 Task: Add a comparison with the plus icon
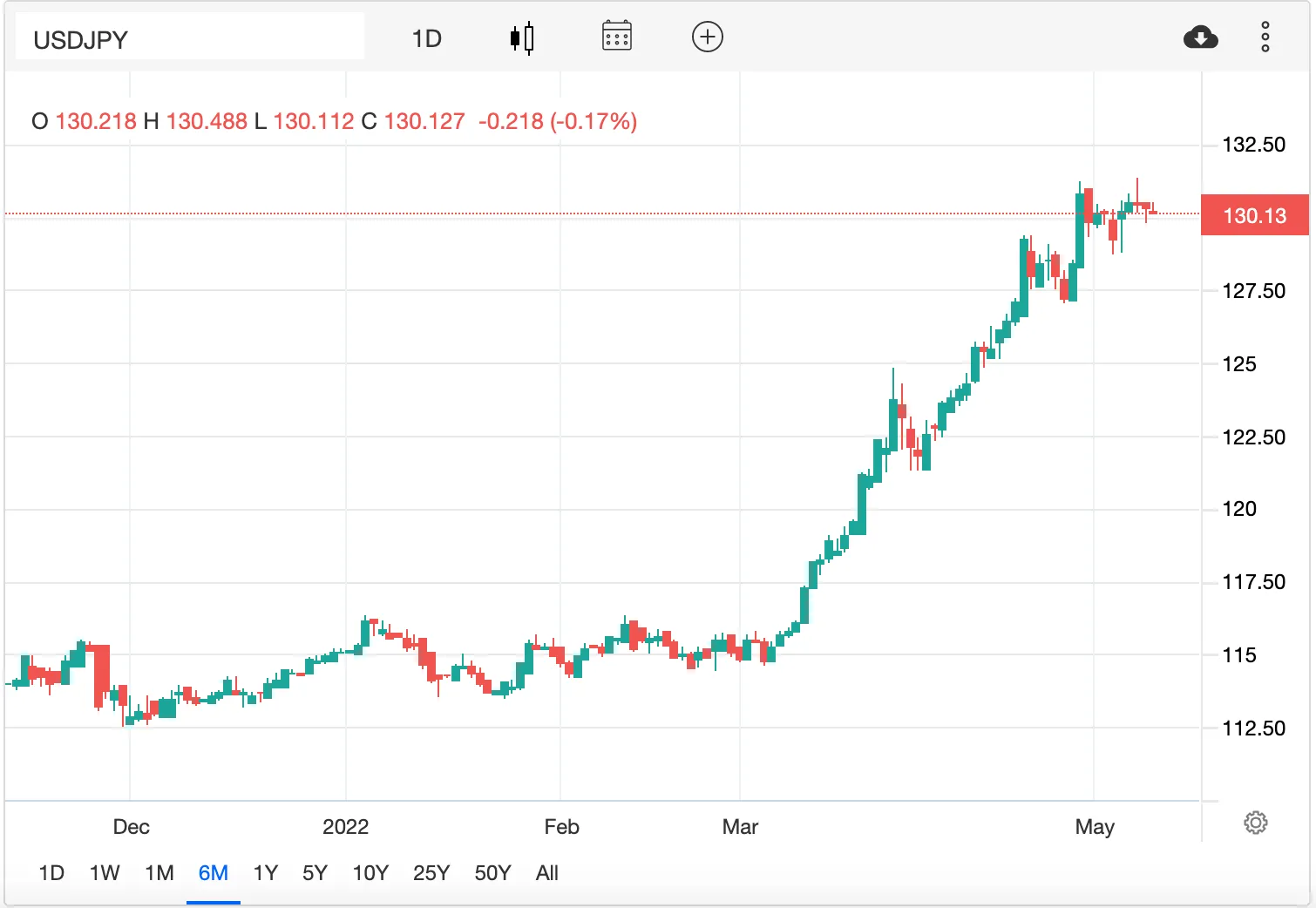click(x=708, y=37)
